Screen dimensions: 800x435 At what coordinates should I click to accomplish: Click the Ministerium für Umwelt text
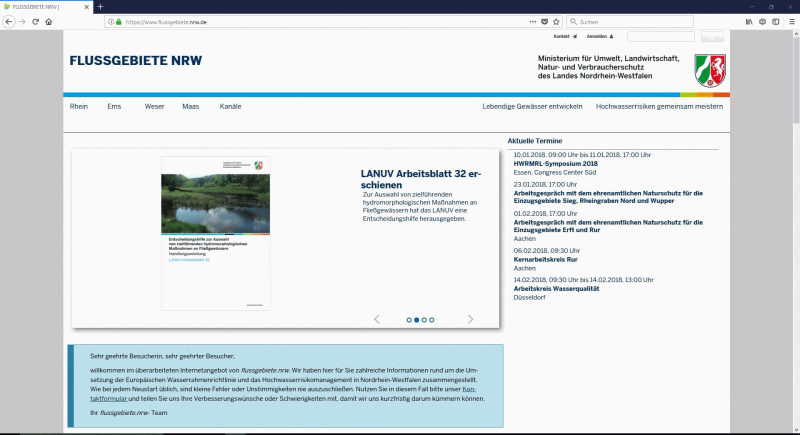608,67
